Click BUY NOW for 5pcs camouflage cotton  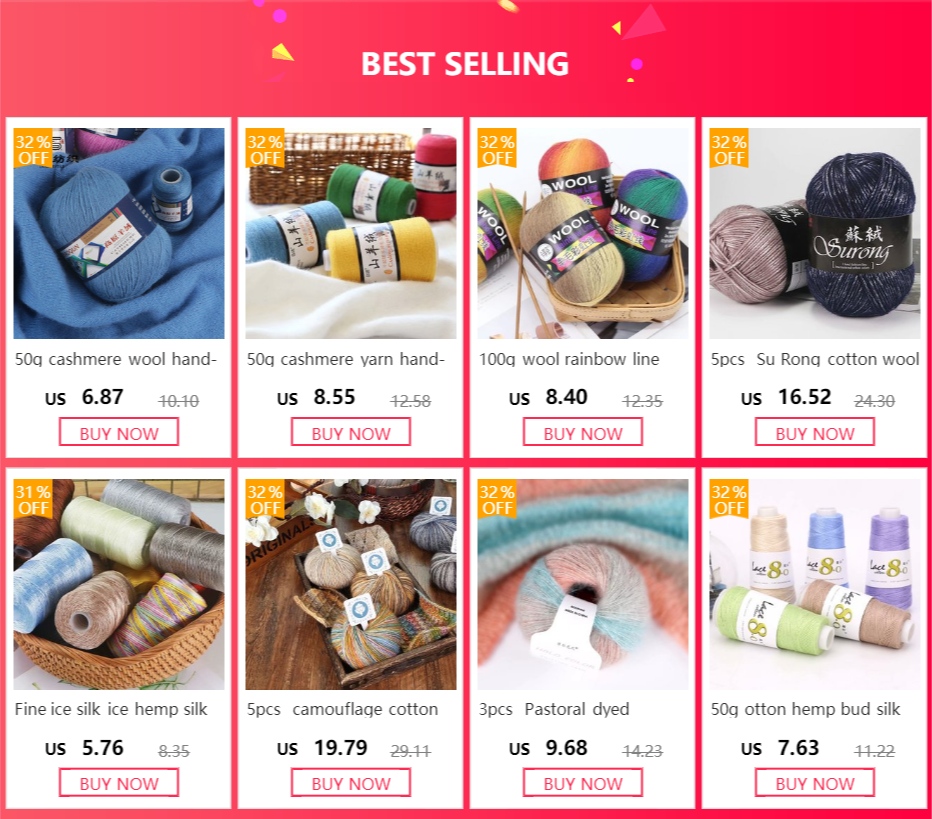pos(351,783)
